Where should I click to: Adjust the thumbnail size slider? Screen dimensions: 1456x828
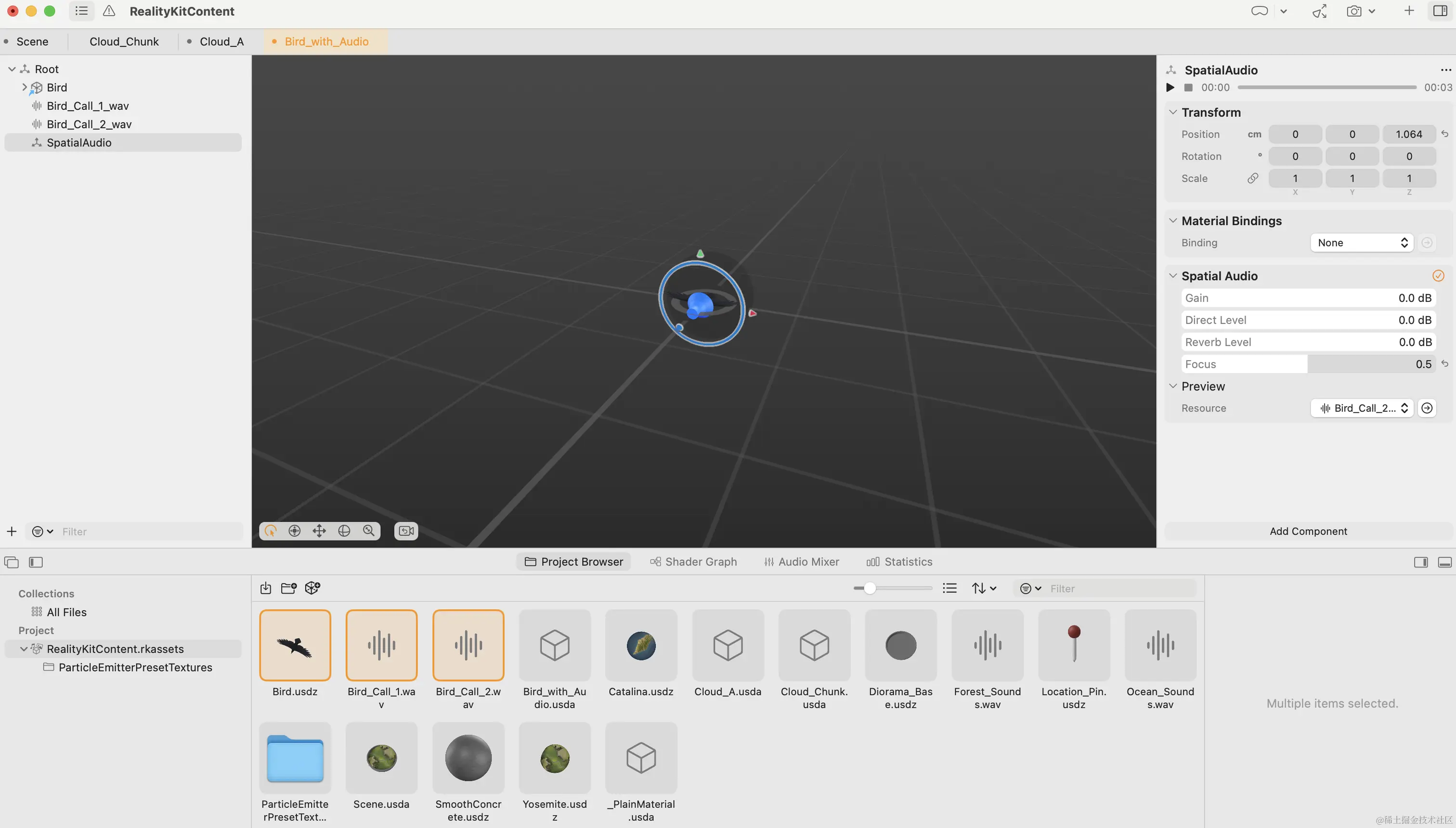(x=892, y=588)
